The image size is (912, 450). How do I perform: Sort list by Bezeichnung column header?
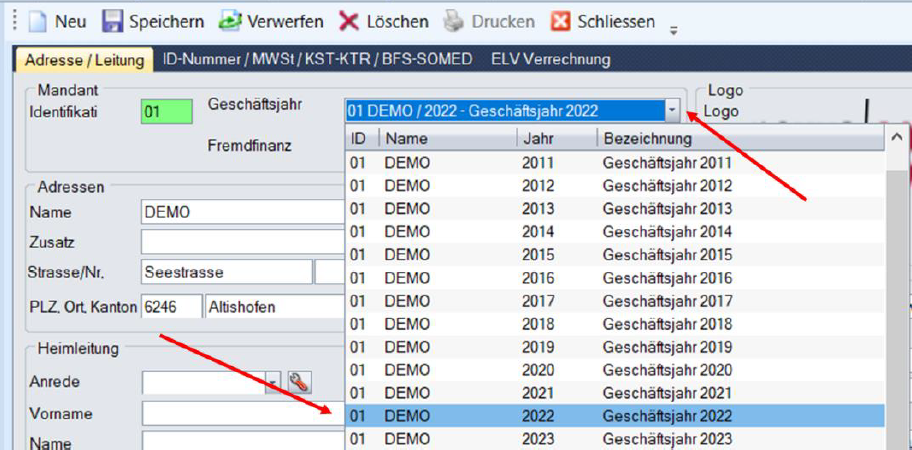coord(740,139)
